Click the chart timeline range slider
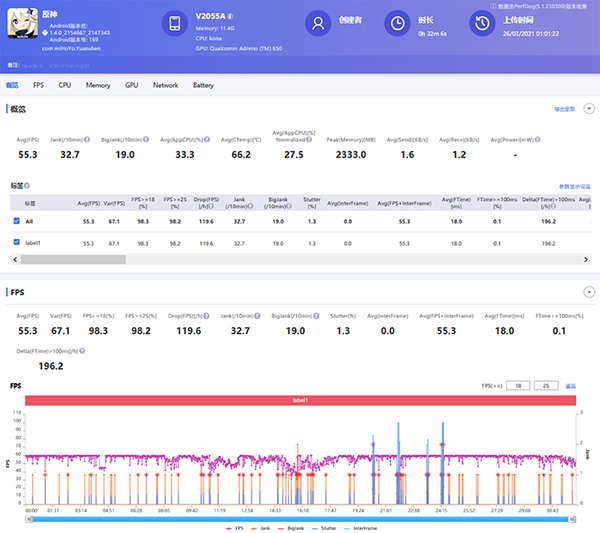 (x=300, y=518)
